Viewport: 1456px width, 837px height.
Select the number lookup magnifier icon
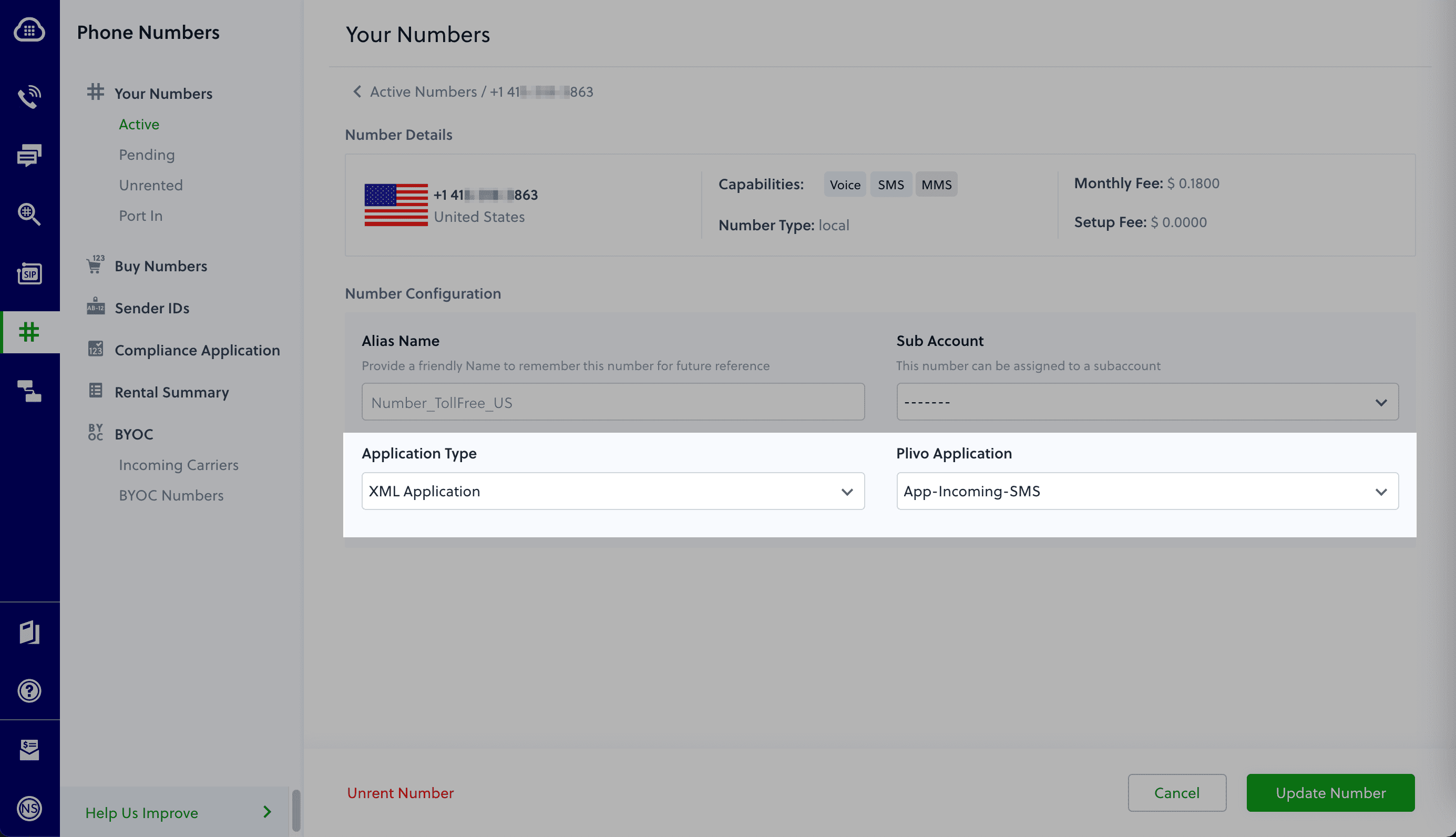[30, 214]
